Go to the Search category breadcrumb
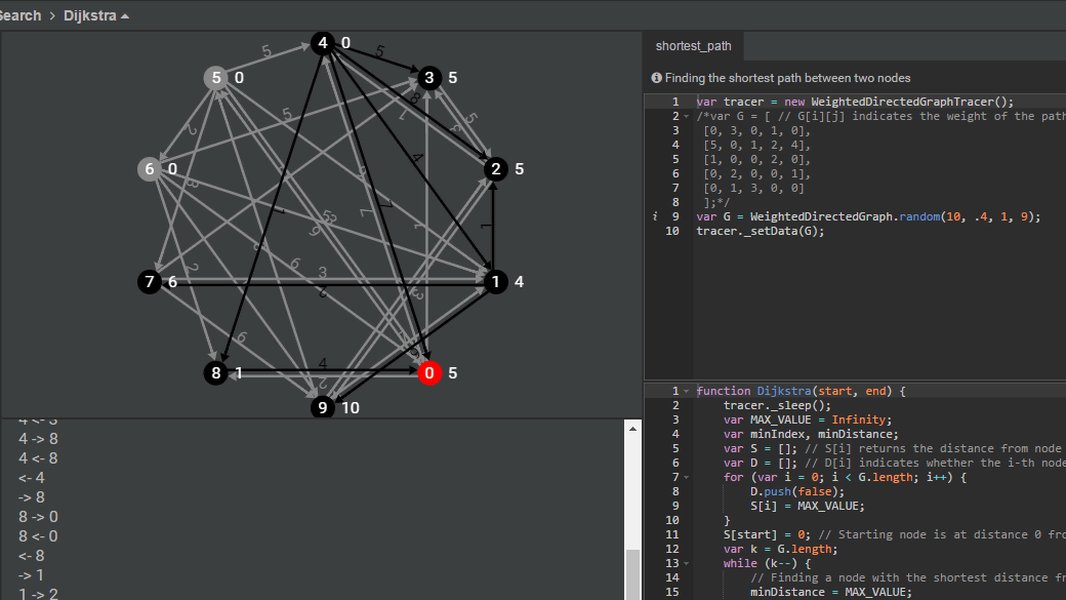 pos(20,15)
